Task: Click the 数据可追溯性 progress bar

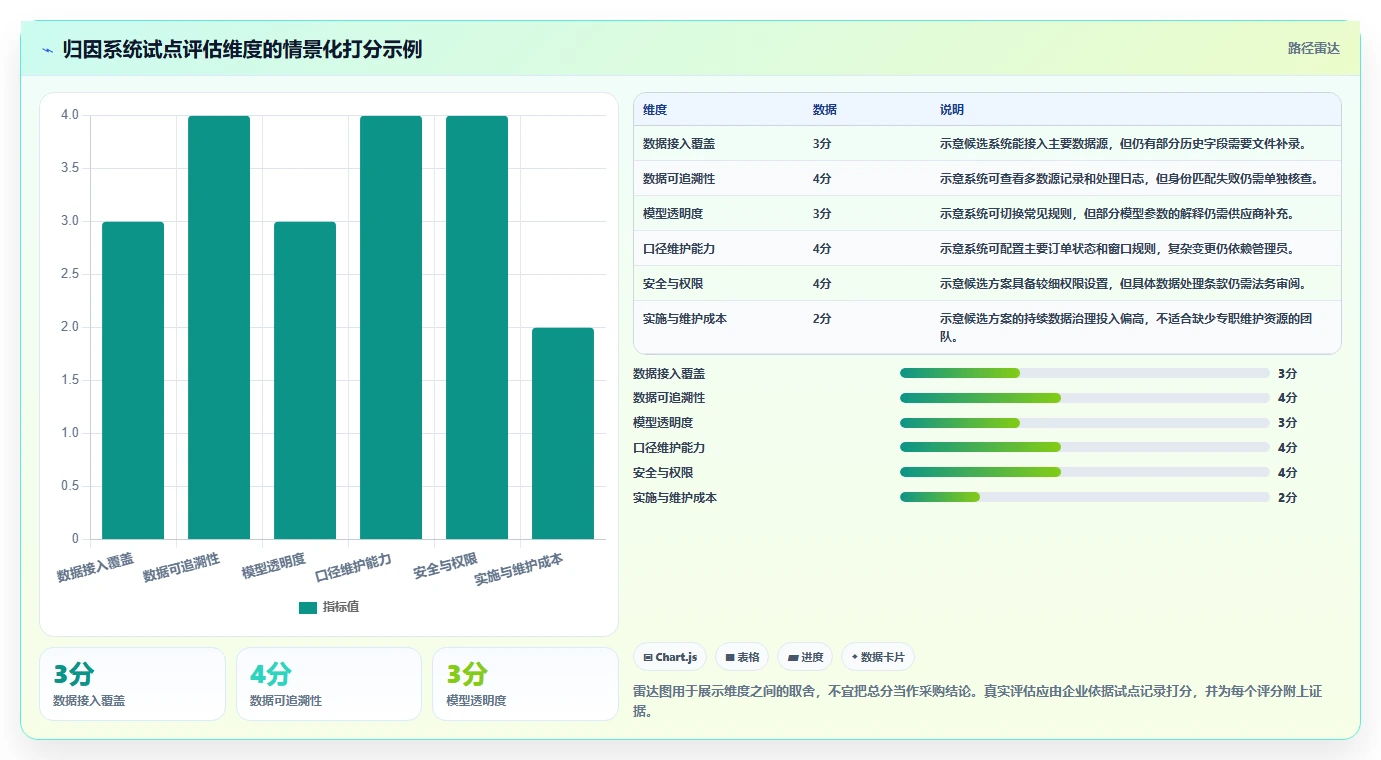Action: click(x=1085, y=398)
